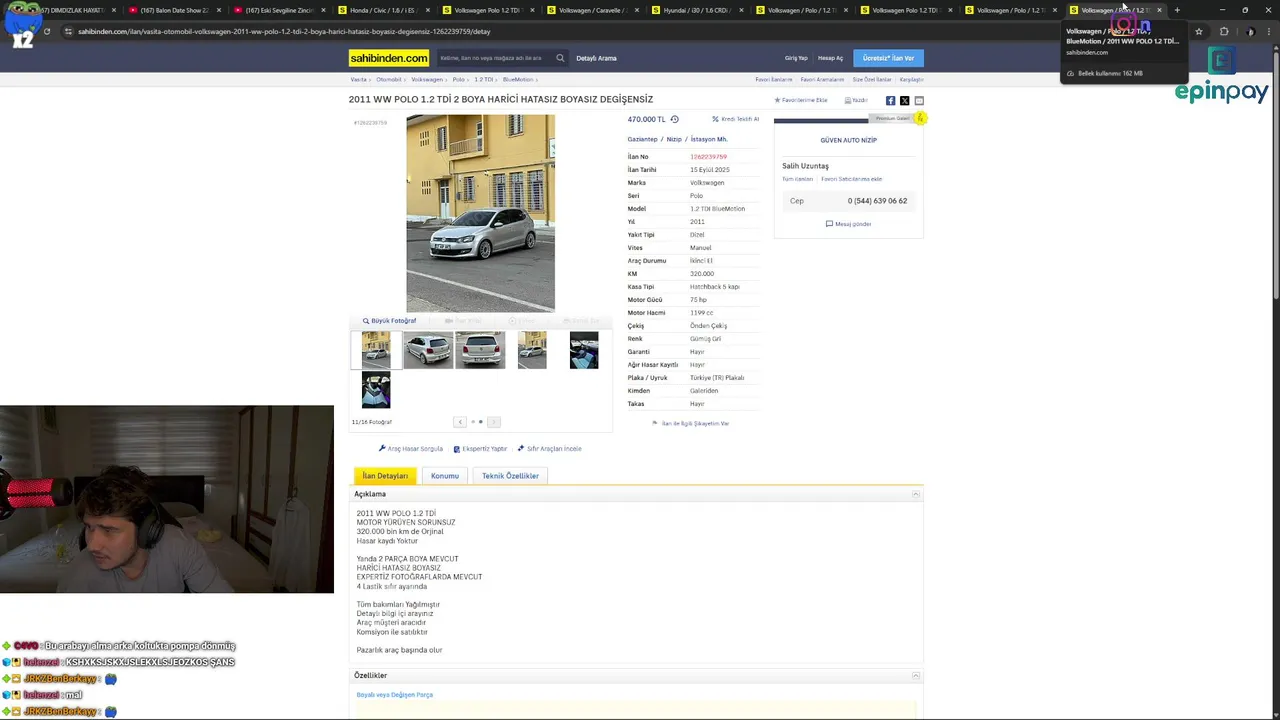
Task: Open the Teknik Özellikler tab
Action: coord(510,476)
